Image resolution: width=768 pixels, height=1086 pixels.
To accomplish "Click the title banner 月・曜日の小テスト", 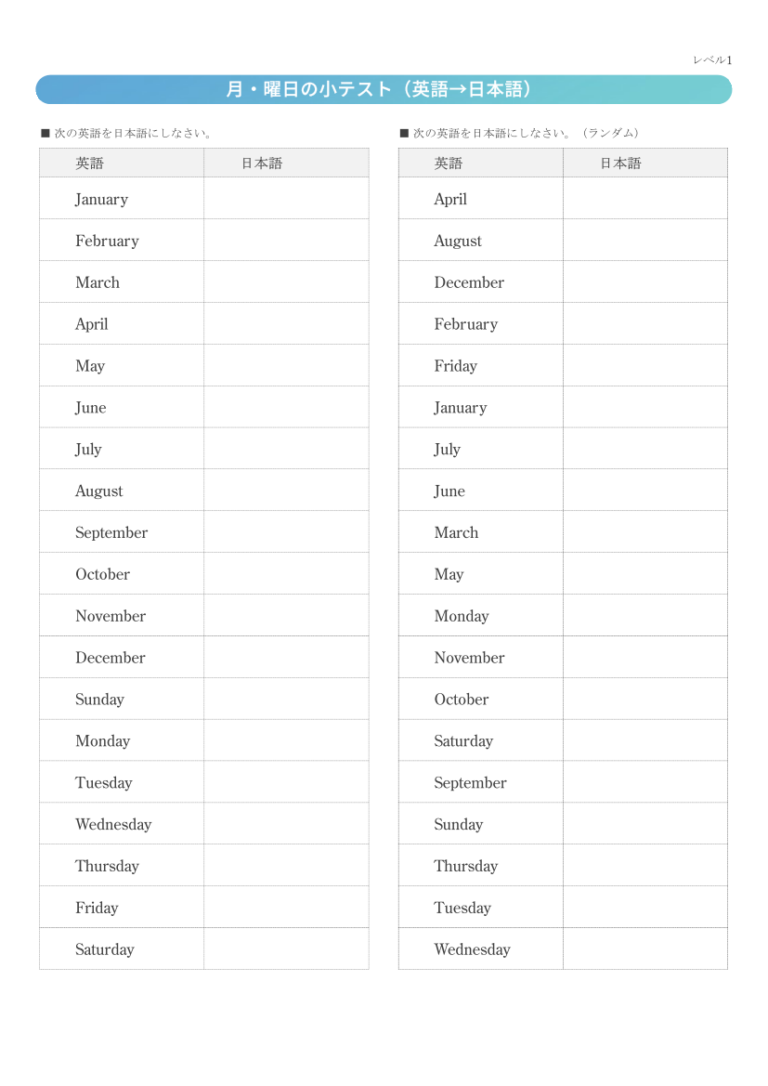I will pos(383,90).
